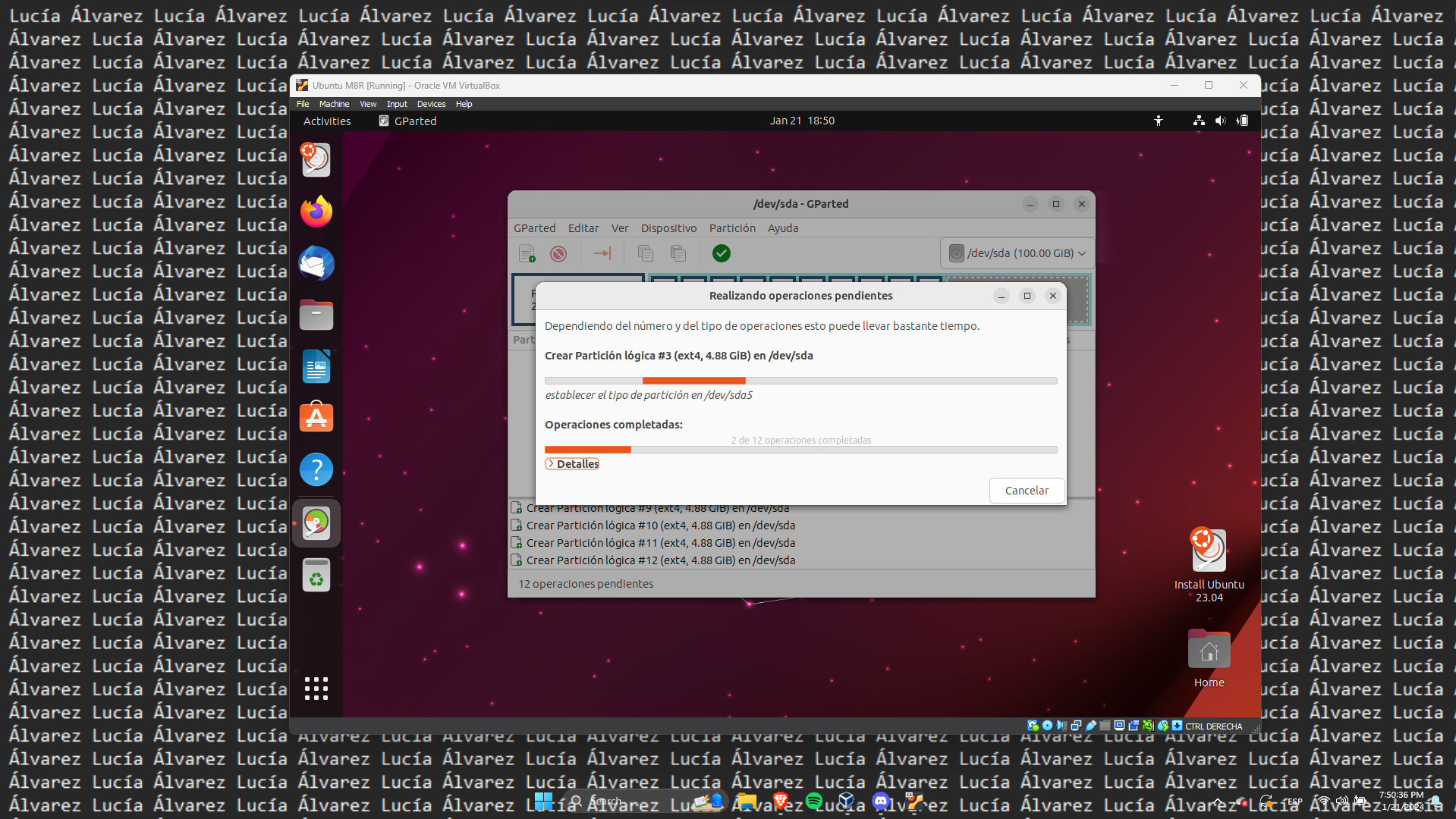Click the resize/move partition toolbar icon
1456x819 pixels.
(x=602, y=253)
